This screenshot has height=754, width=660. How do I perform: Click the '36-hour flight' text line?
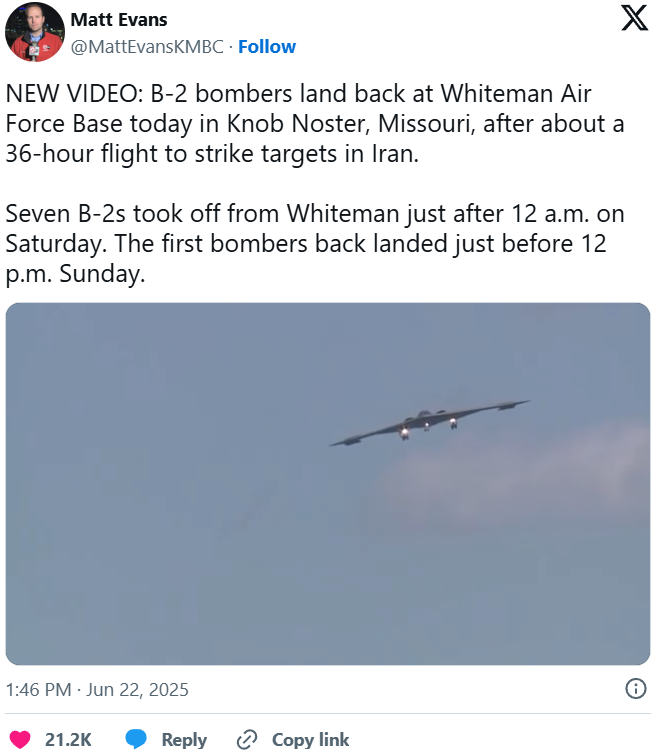[x=212, y=154]
